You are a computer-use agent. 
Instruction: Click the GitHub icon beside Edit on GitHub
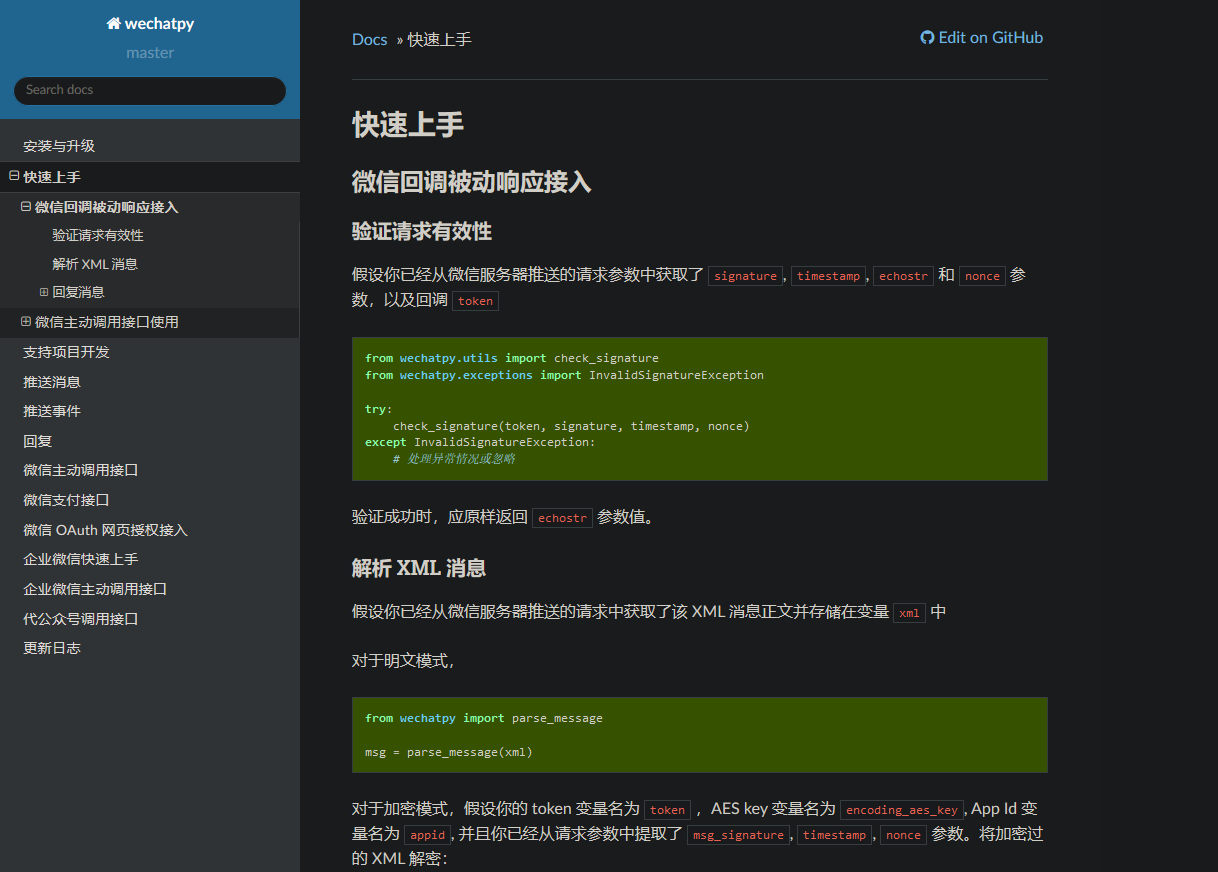click(926, 37)
